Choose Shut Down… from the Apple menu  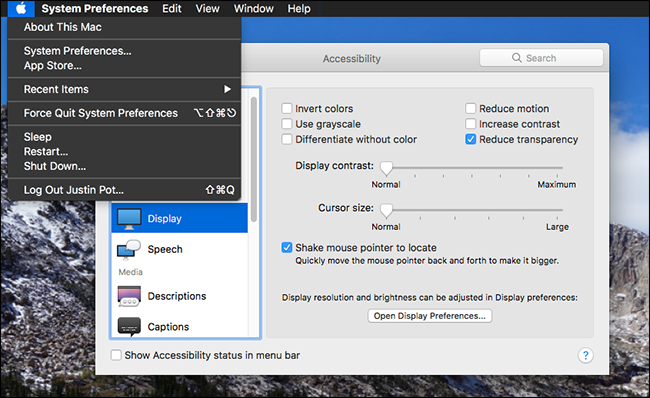tap(124, 166)
